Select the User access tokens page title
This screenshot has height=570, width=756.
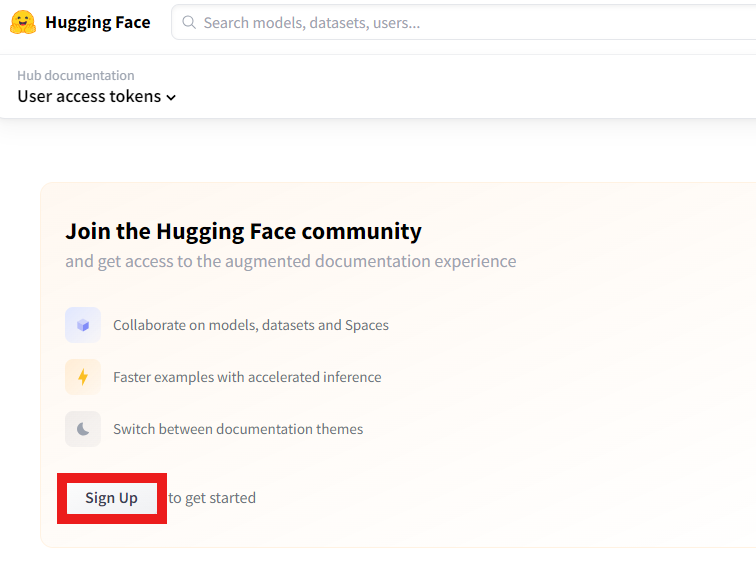coord(89,96)
